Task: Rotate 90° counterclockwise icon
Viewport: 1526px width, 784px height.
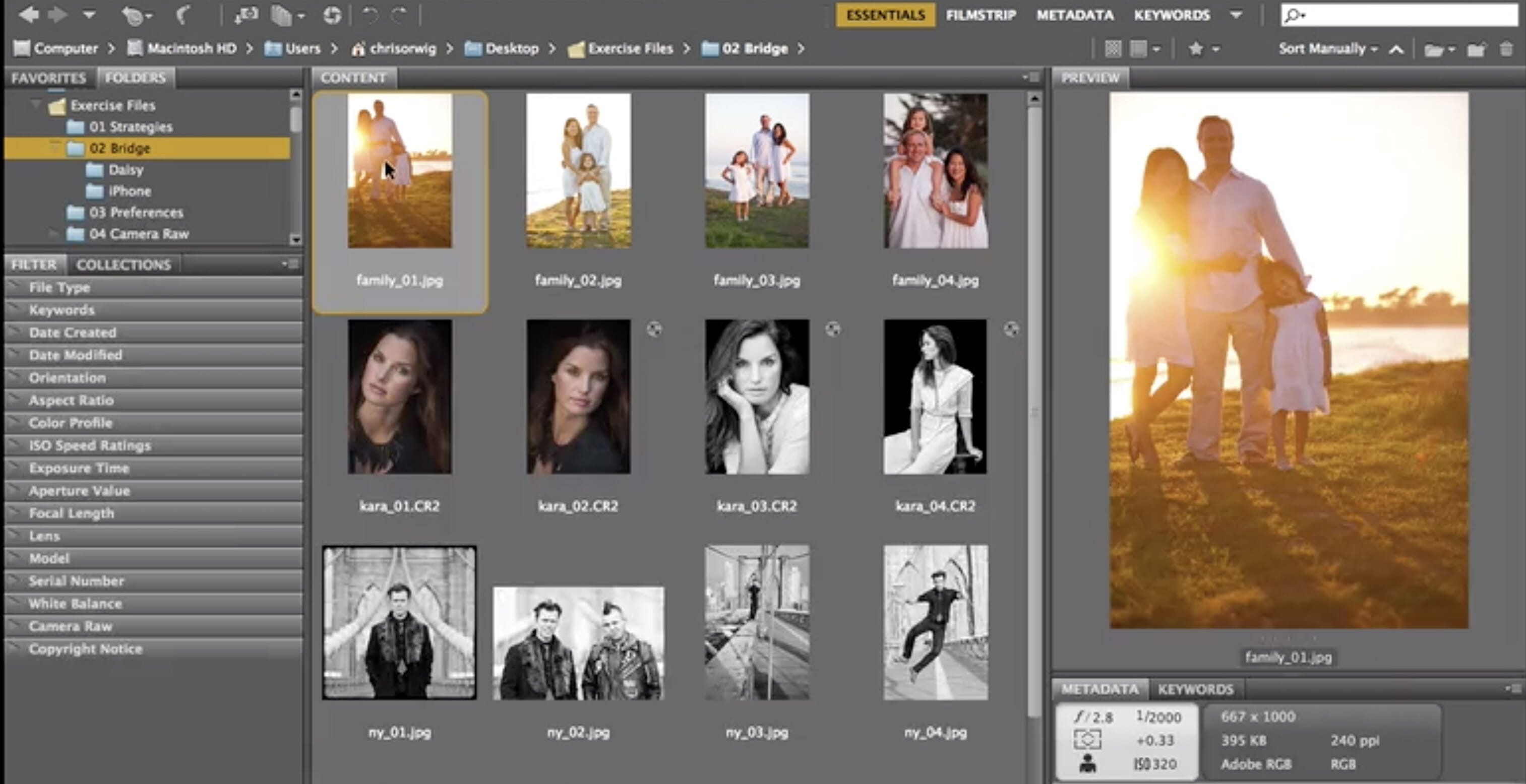Action: [370, 15]
